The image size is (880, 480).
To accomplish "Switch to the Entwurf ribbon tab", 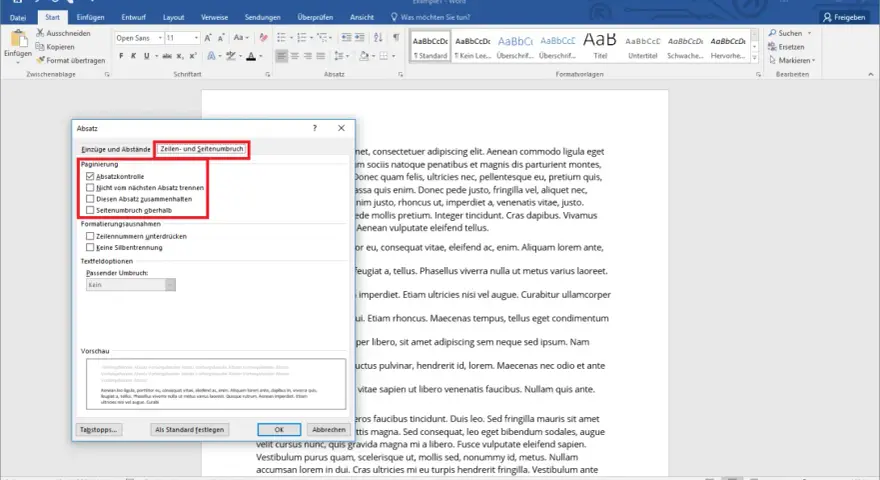I will (134, 17).
